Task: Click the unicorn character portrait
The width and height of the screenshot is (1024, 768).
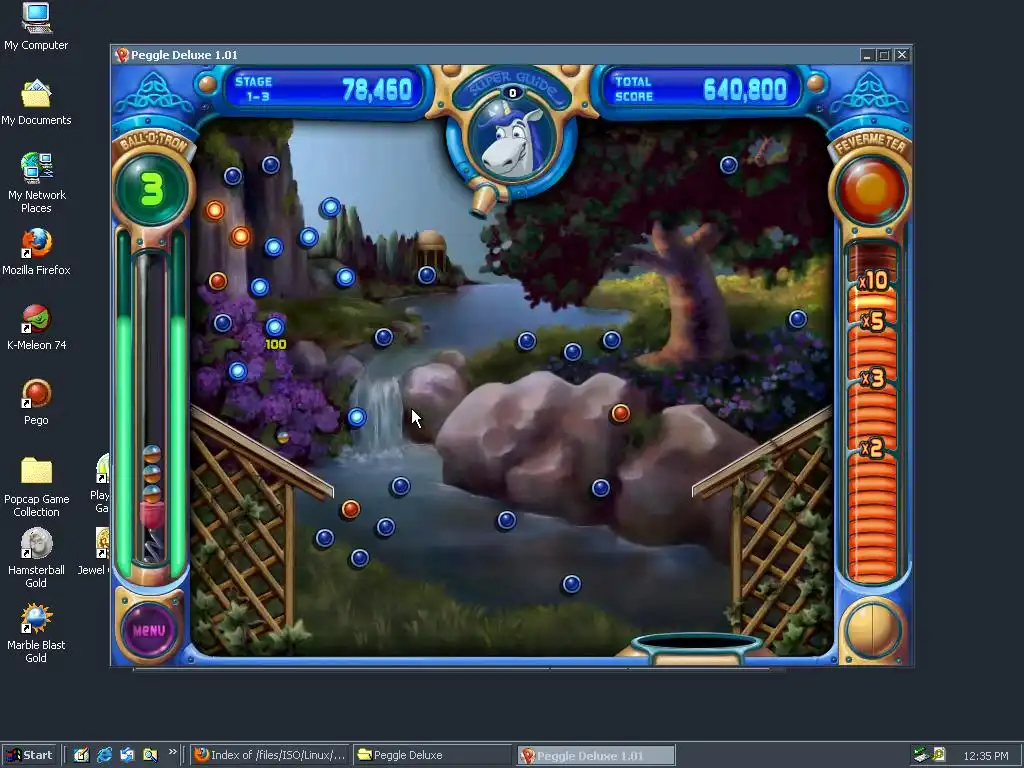Action: coord(513,141)
